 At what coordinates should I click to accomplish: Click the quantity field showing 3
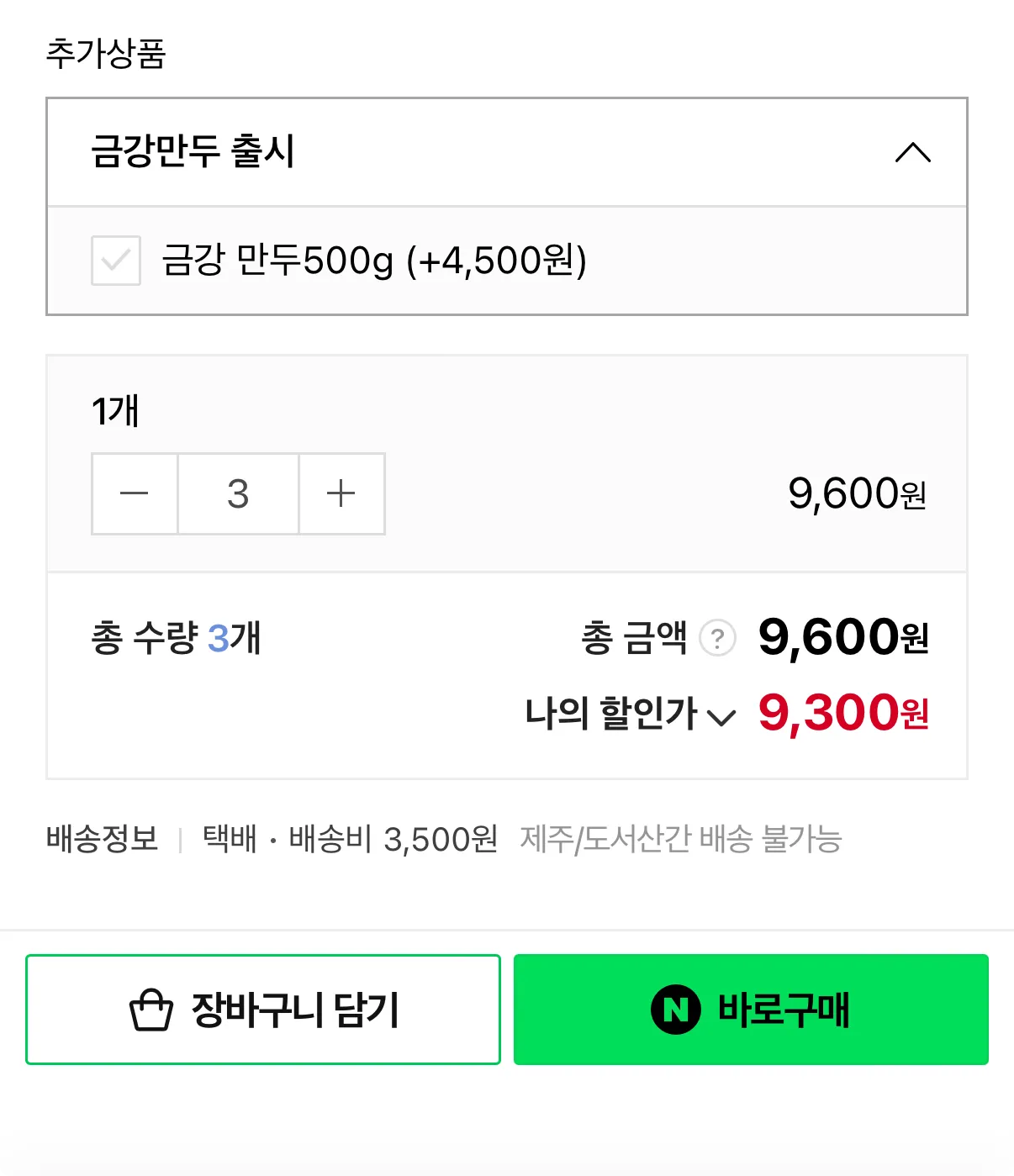click(x=238, y=493)
